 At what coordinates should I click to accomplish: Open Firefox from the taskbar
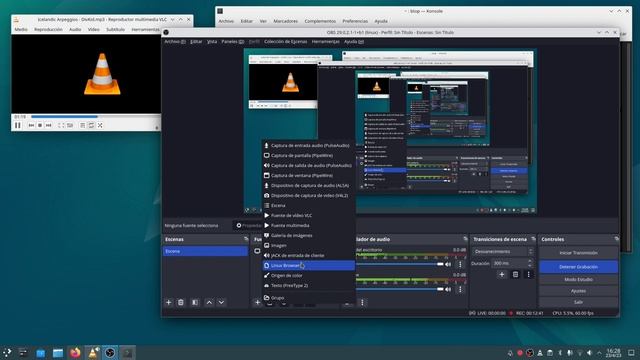point(75,353)
